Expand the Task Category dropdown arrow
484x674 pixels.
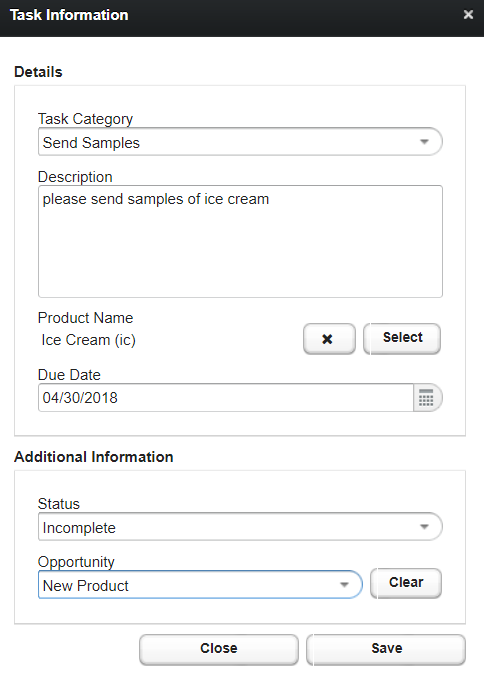click(424, 141)
